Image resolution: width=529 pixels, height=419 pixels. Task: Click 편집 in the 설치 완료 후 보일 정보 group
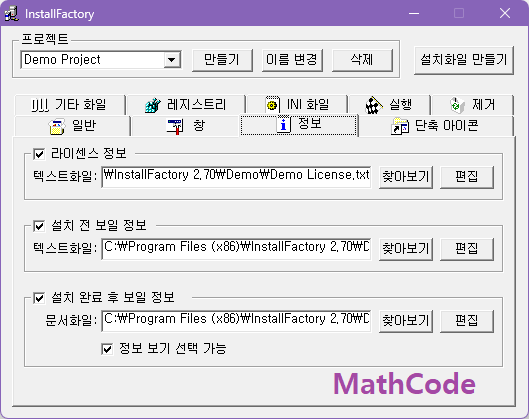point(467,321)
